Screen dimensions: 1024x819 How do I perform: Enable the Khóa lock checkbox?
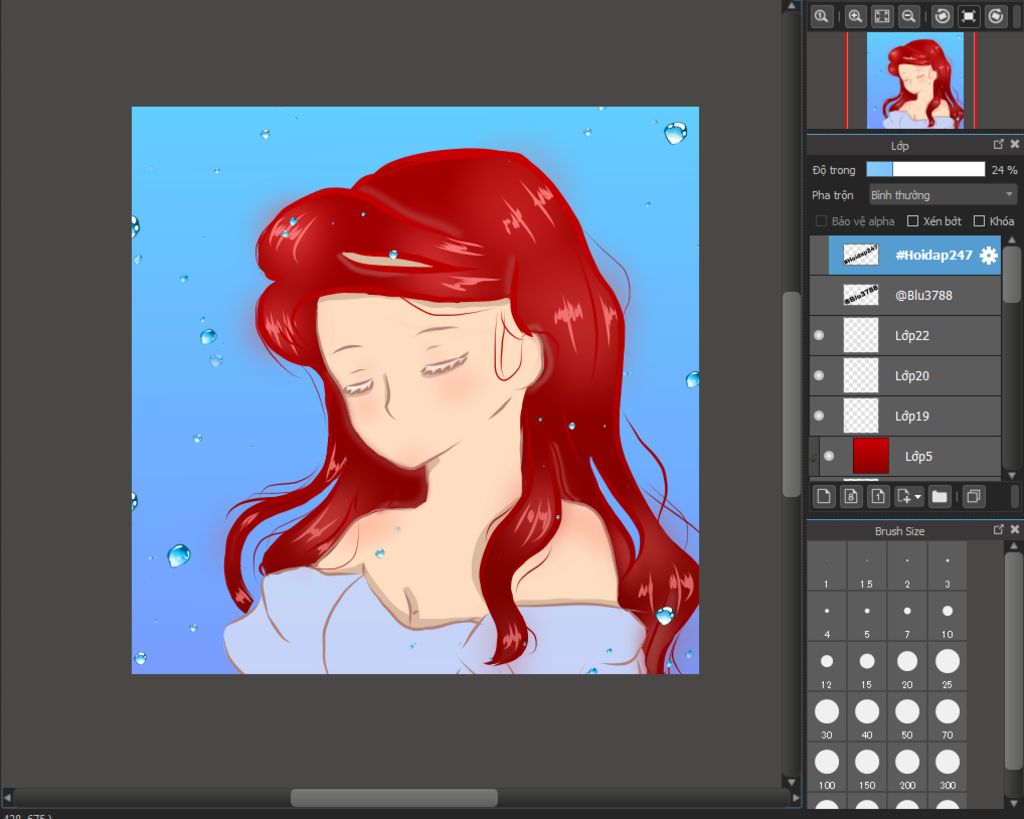pyautogui.click(x=979, y=221)
